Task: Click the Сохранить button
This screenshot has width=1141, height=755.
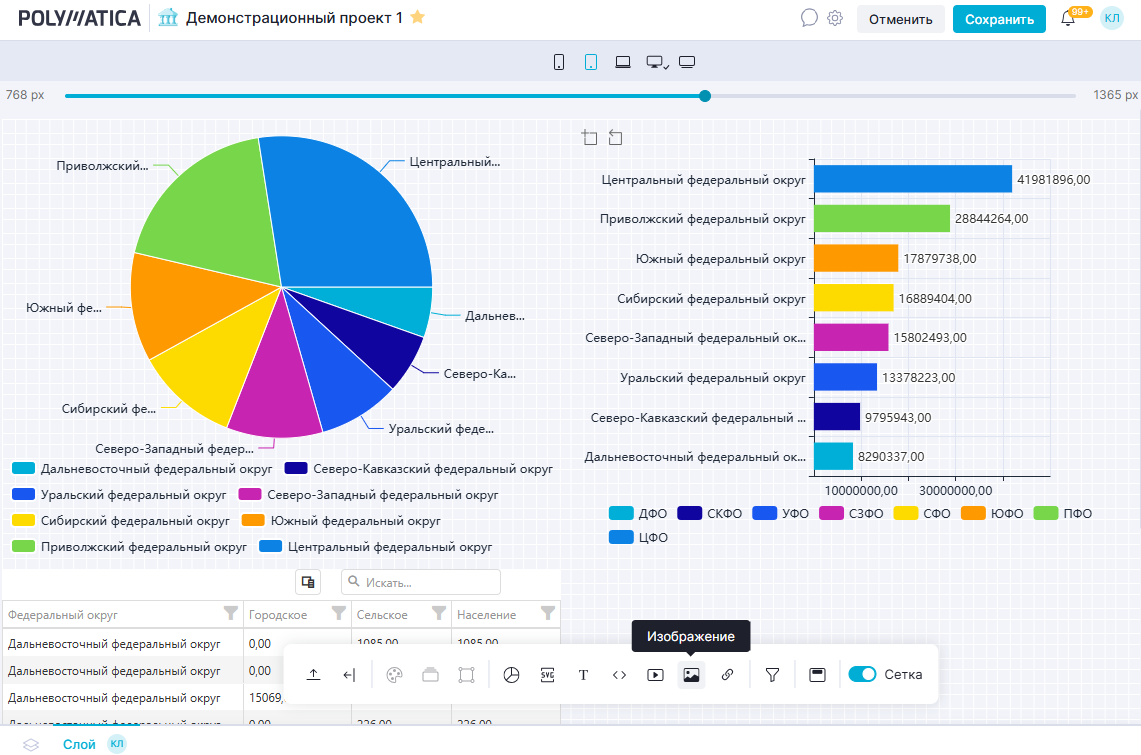Action: point(998,19)
